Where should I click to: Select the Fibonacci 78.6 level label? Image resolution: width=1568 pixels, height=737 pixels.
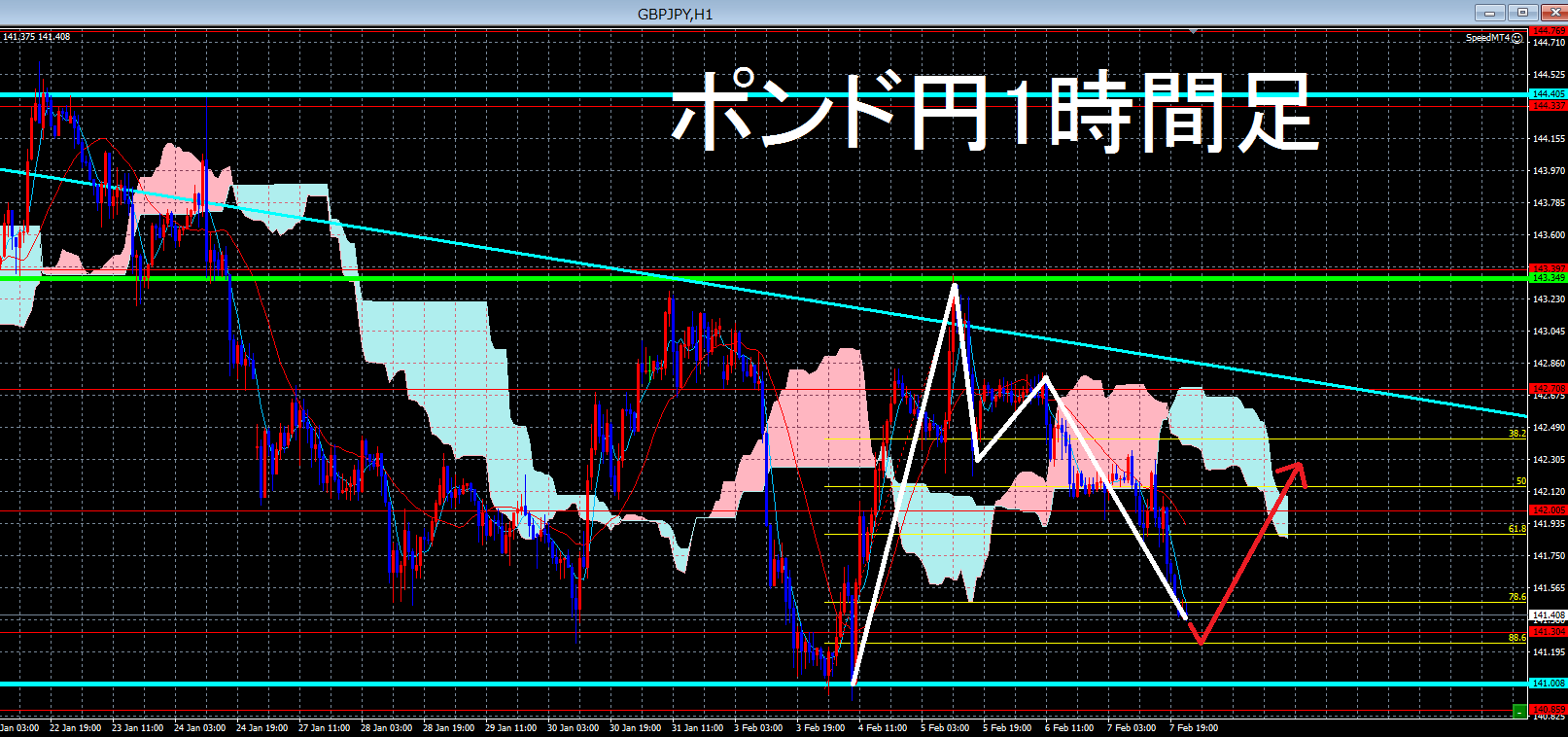(1516, 597)
